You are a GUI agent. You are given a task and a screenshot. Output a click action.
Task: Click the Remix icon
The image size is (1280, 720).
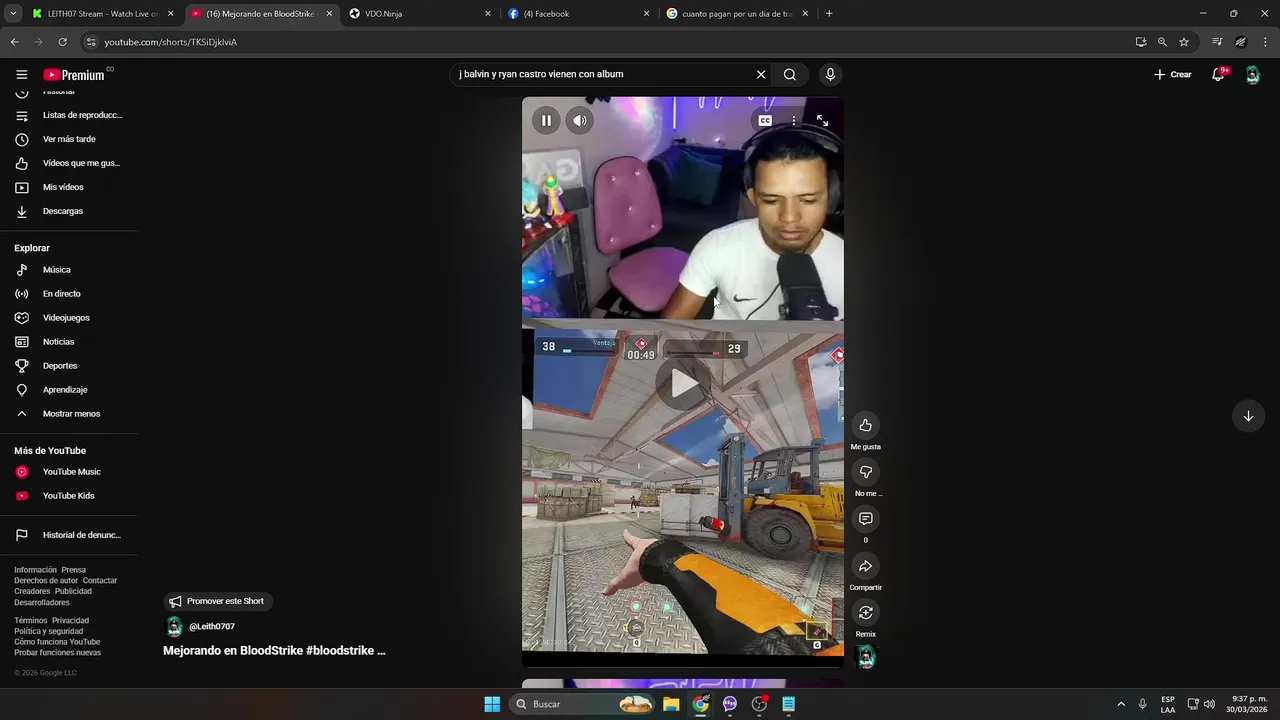(x=865, y=613)
